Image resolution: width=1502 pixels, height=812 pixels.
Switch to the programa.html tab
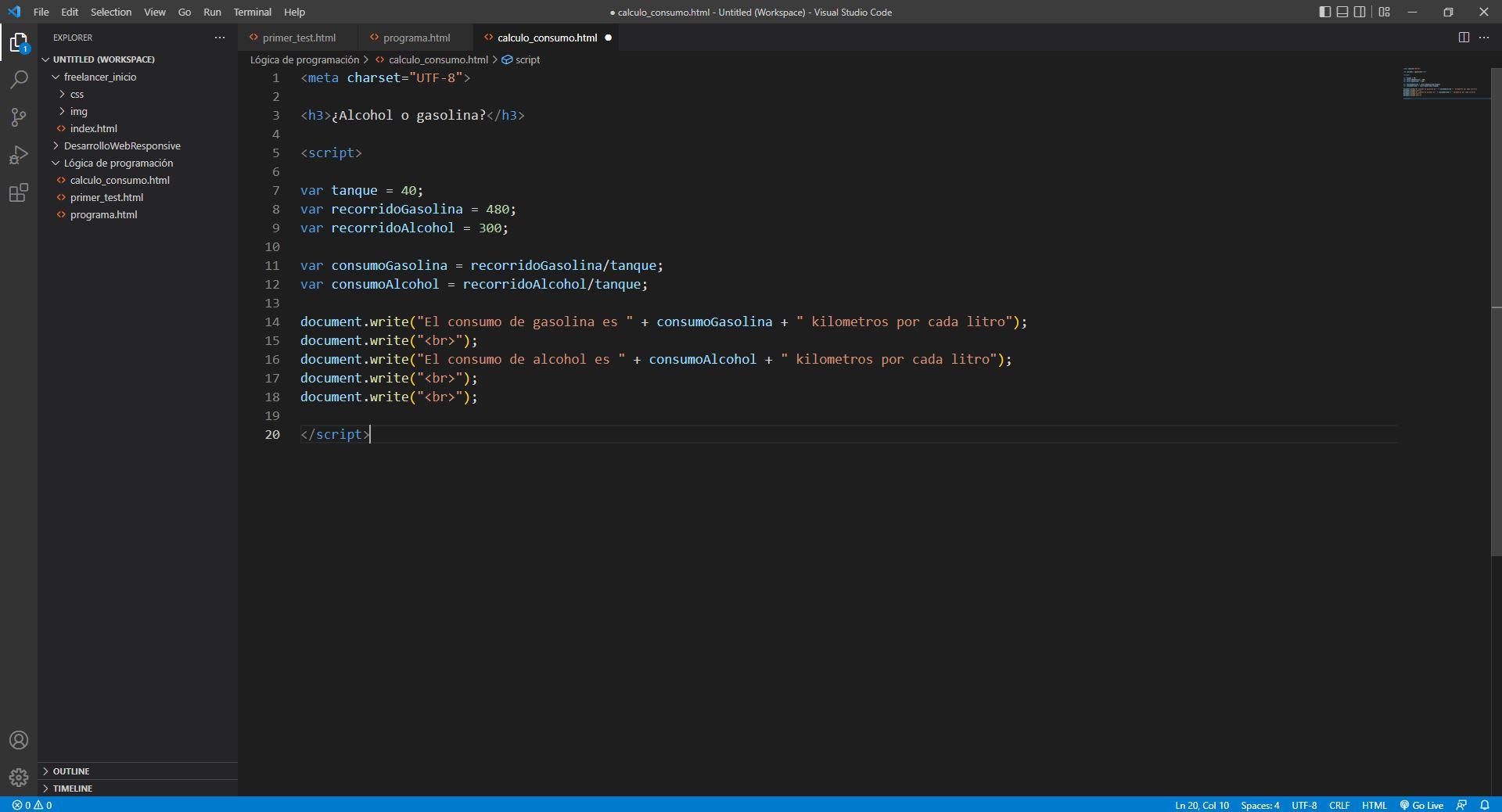(x=415, y=38)
